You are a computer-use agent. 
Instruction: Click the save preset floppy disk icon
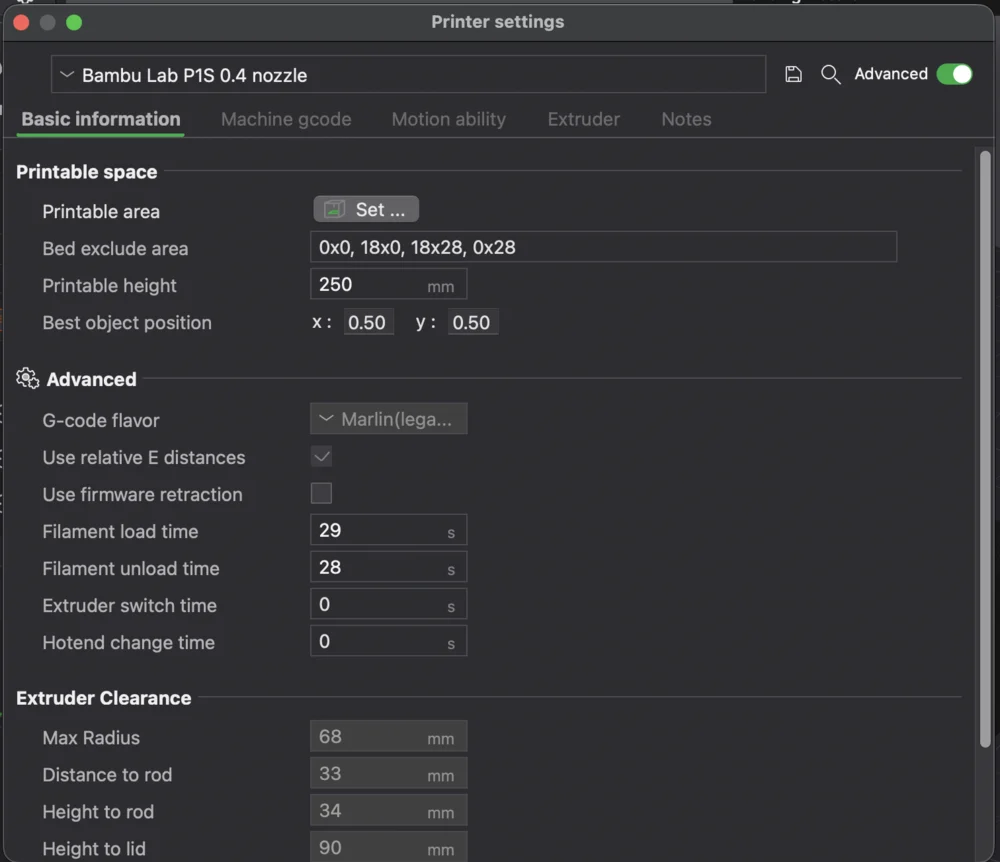[x=793, y=75]
